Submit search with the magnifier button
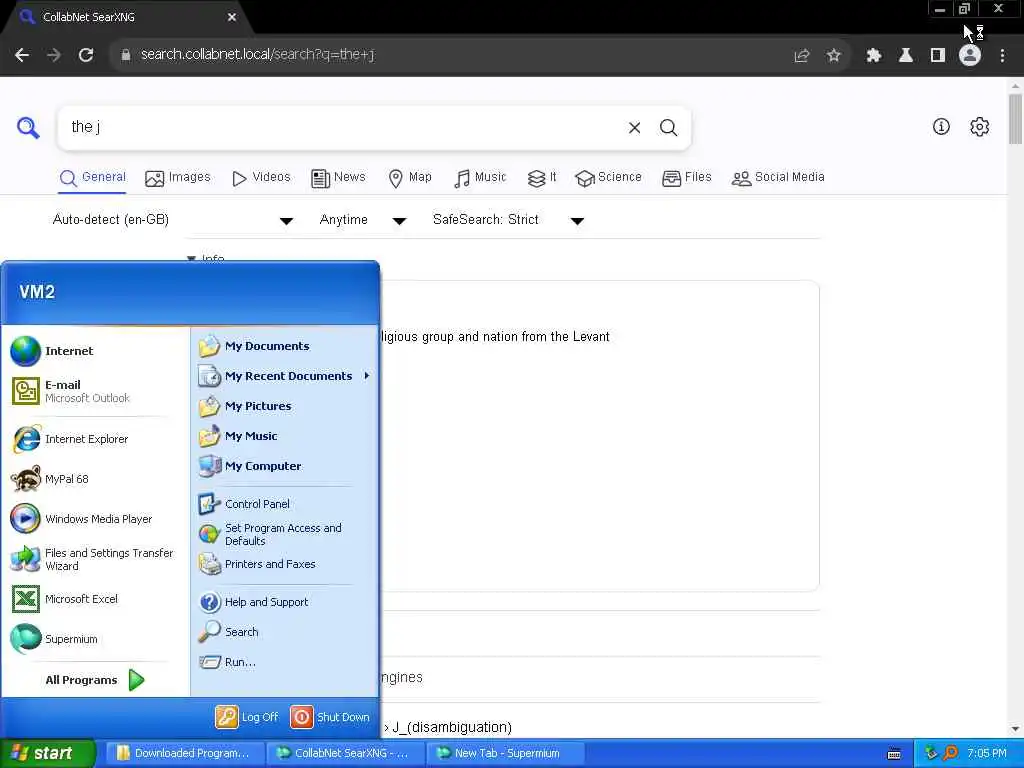 pyautogui.click(x=668, y=127)
